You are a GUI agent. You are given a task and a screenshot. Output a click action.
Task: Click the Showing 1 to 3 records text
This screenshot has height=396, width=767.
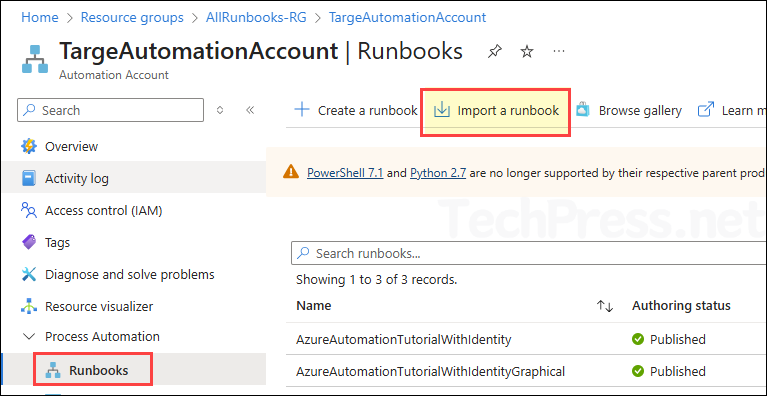point(377,280)
